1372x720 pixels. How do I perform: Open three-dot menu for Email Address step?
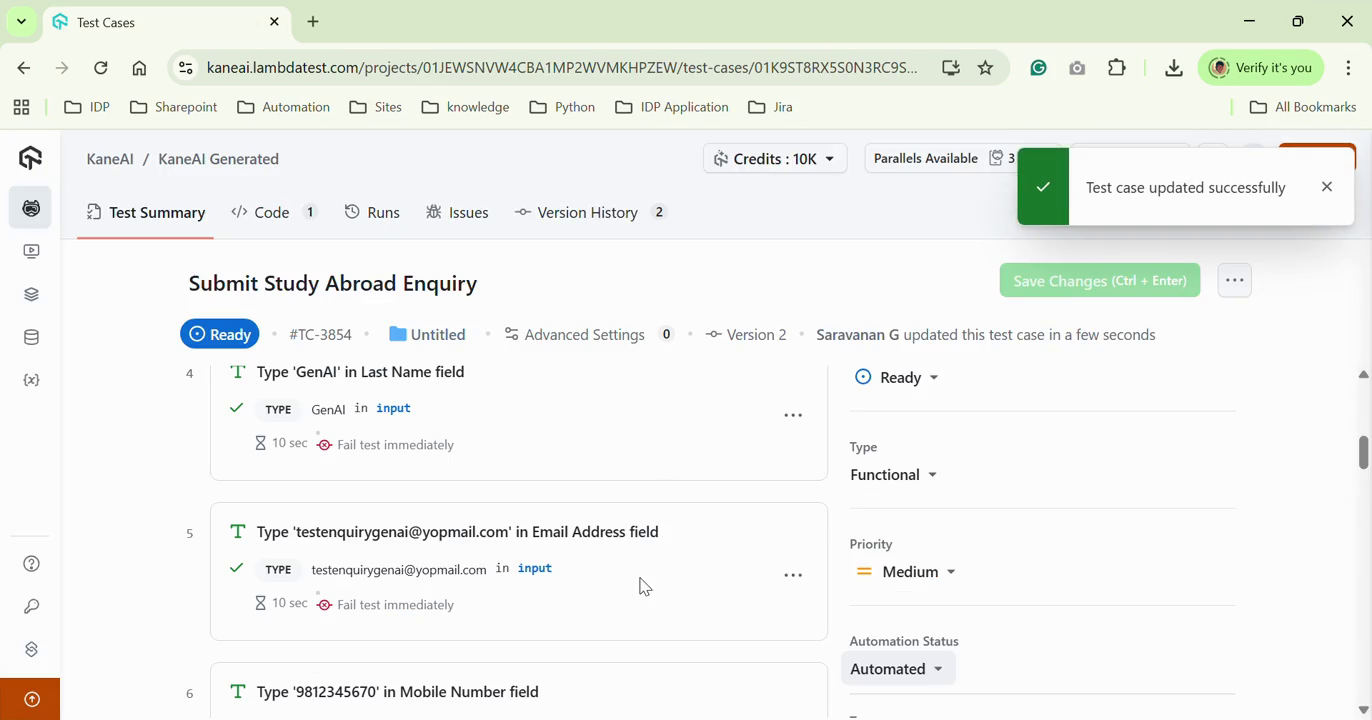[x=793, y=575]
